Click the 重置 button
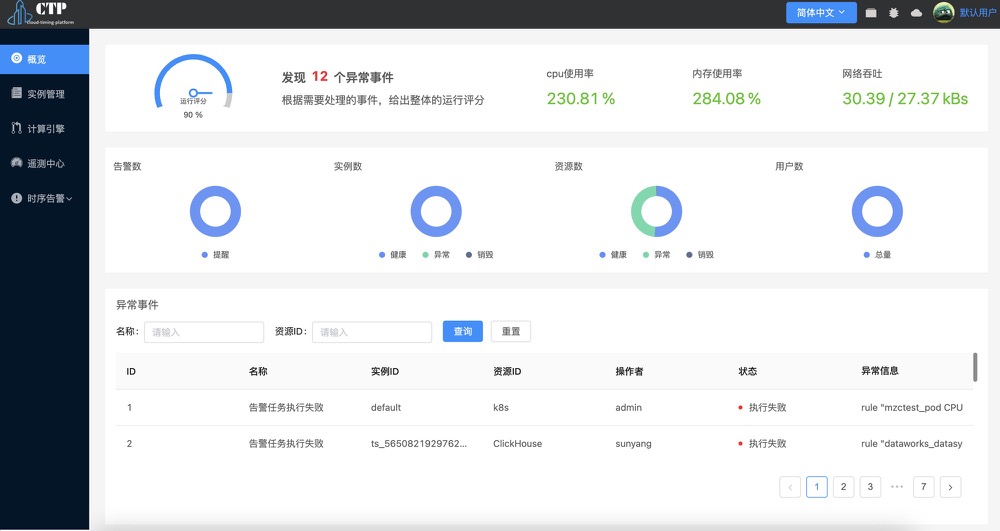This screenshot has height=531, width=1000. (x=511, y=331)
